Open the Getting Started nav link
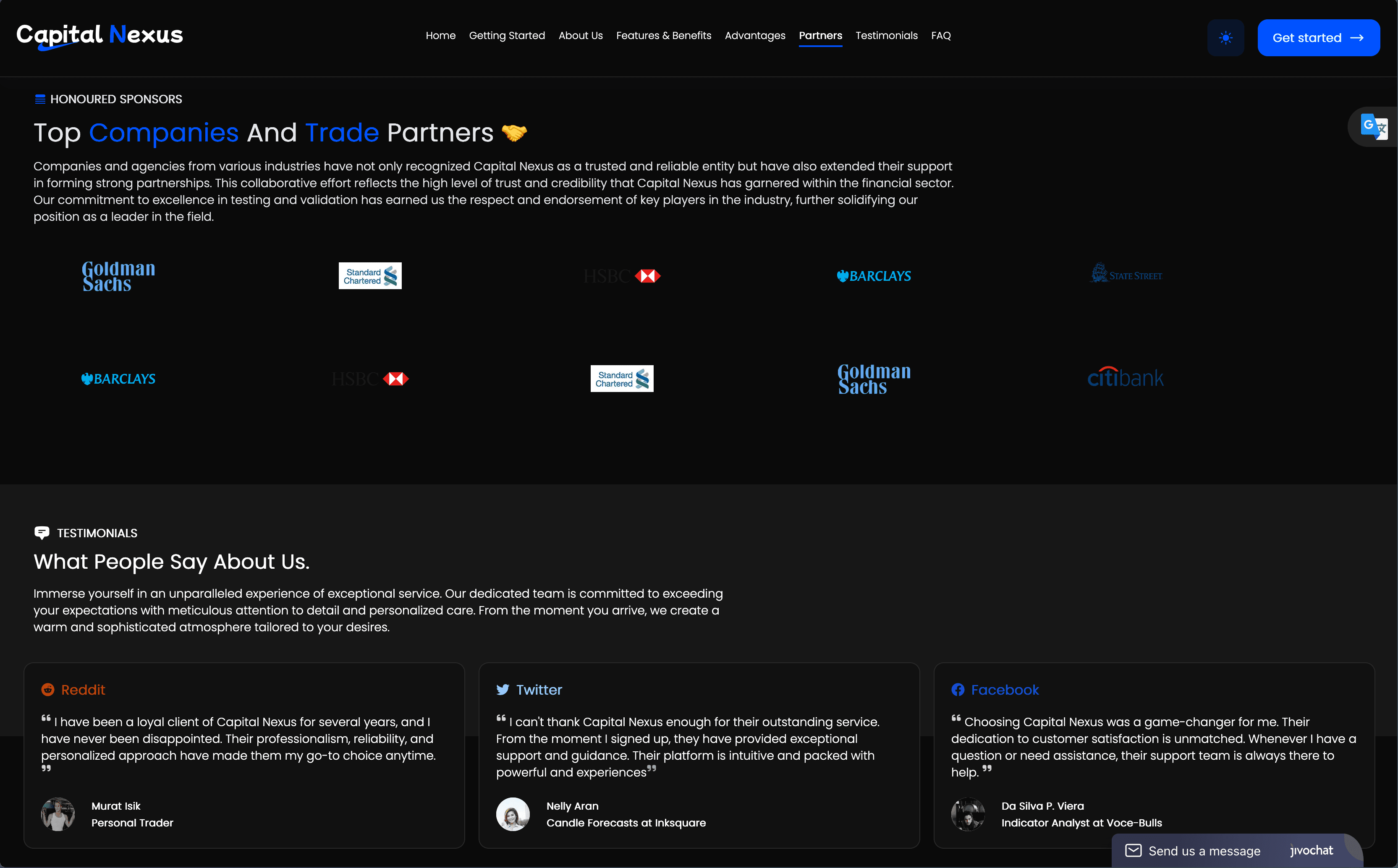 pos(506,36)
